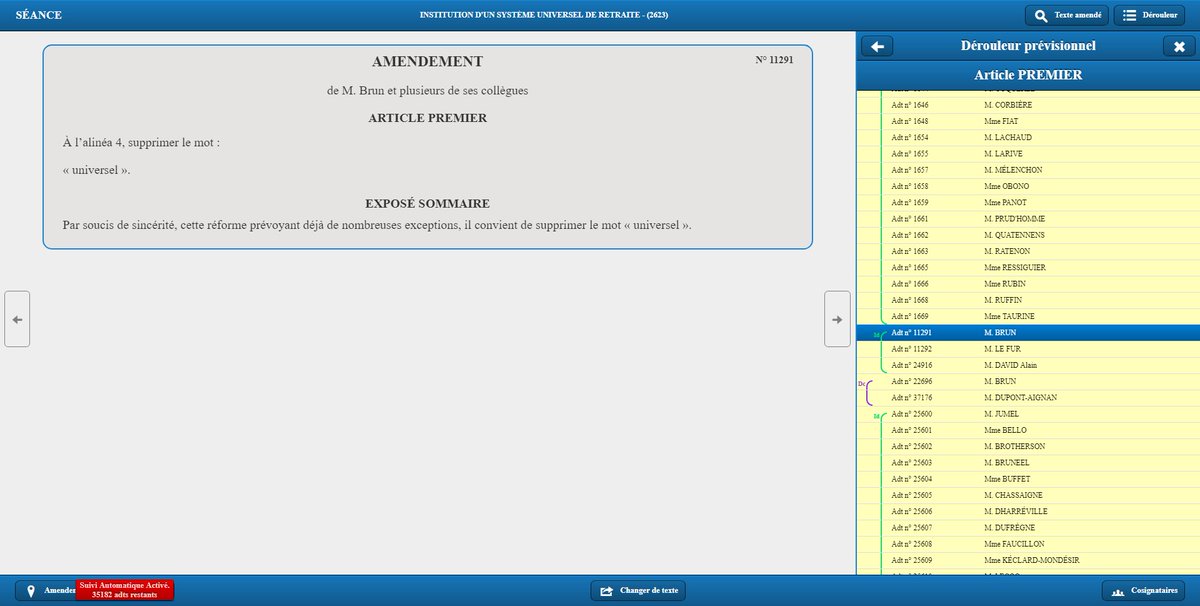Select Adt n° 1665 Mme RESSIGUIER row

click(1028, 267)
